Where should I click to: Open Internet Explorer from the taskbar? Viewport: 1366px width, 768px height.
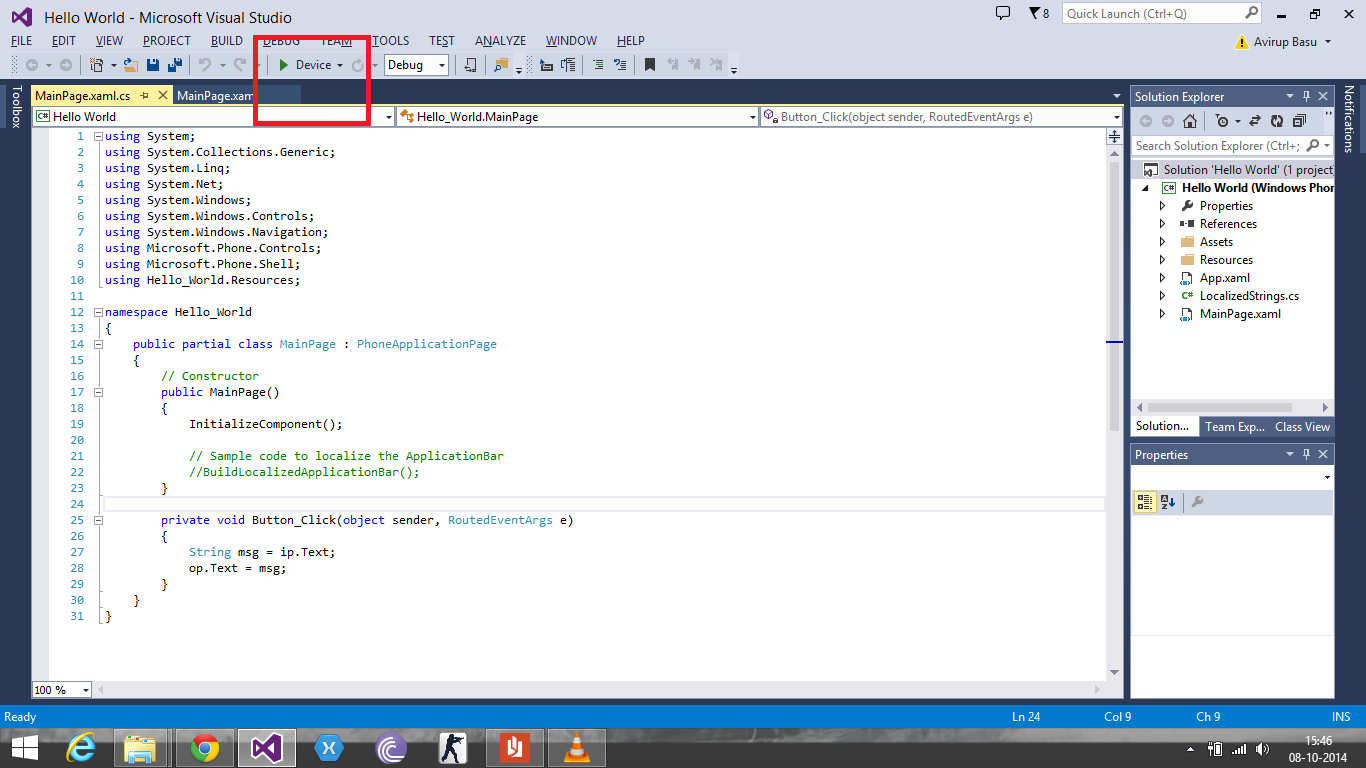(x=81, y=748)
